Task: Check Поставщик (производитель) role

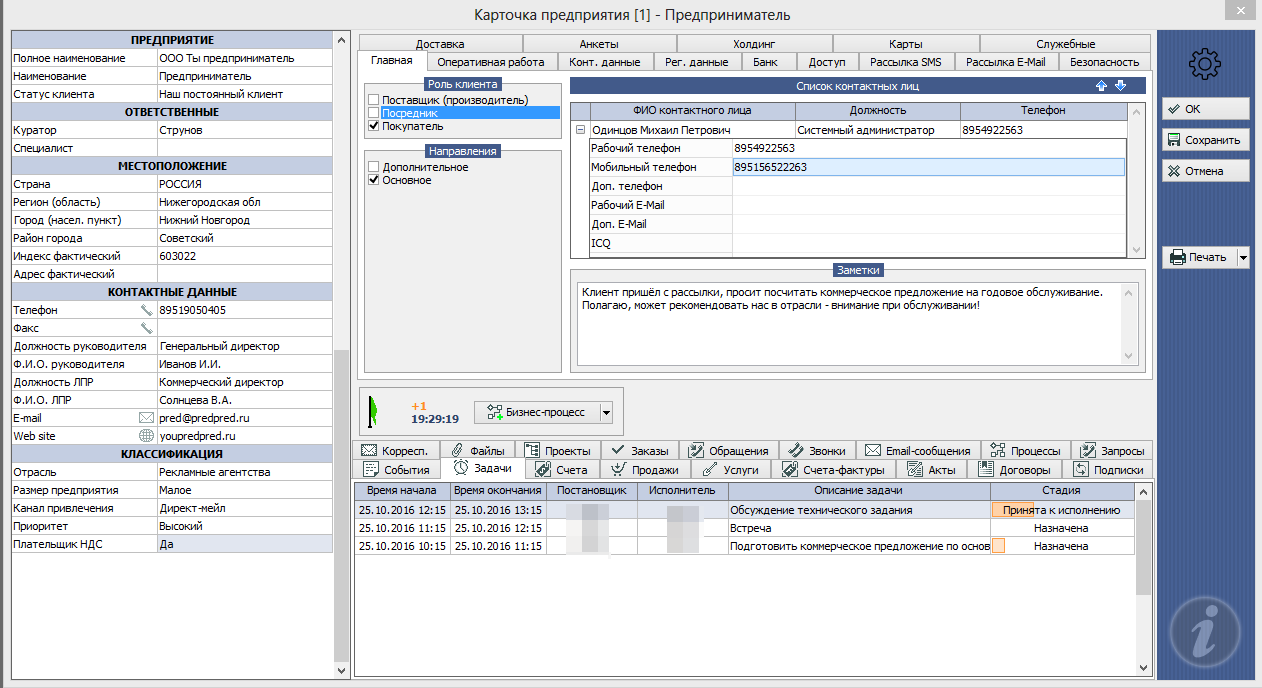Action: (x=373, y=100)
